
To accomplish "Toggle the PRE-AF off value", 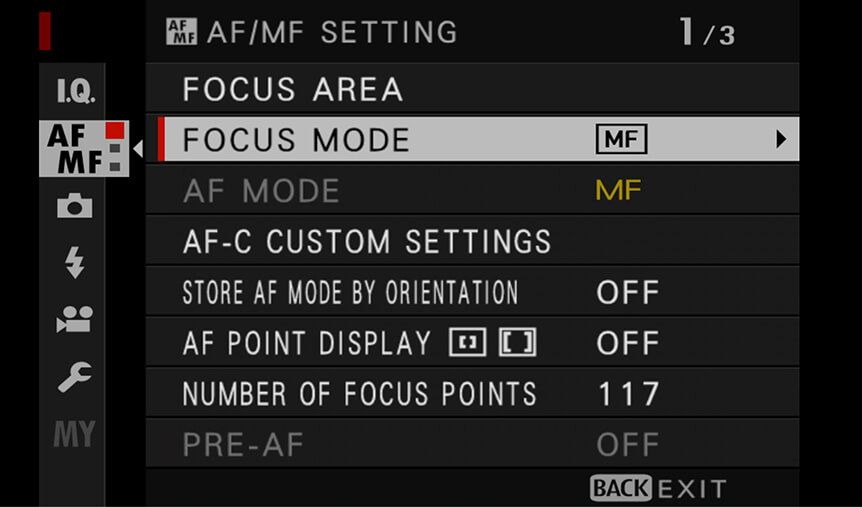I will [628, 444].
